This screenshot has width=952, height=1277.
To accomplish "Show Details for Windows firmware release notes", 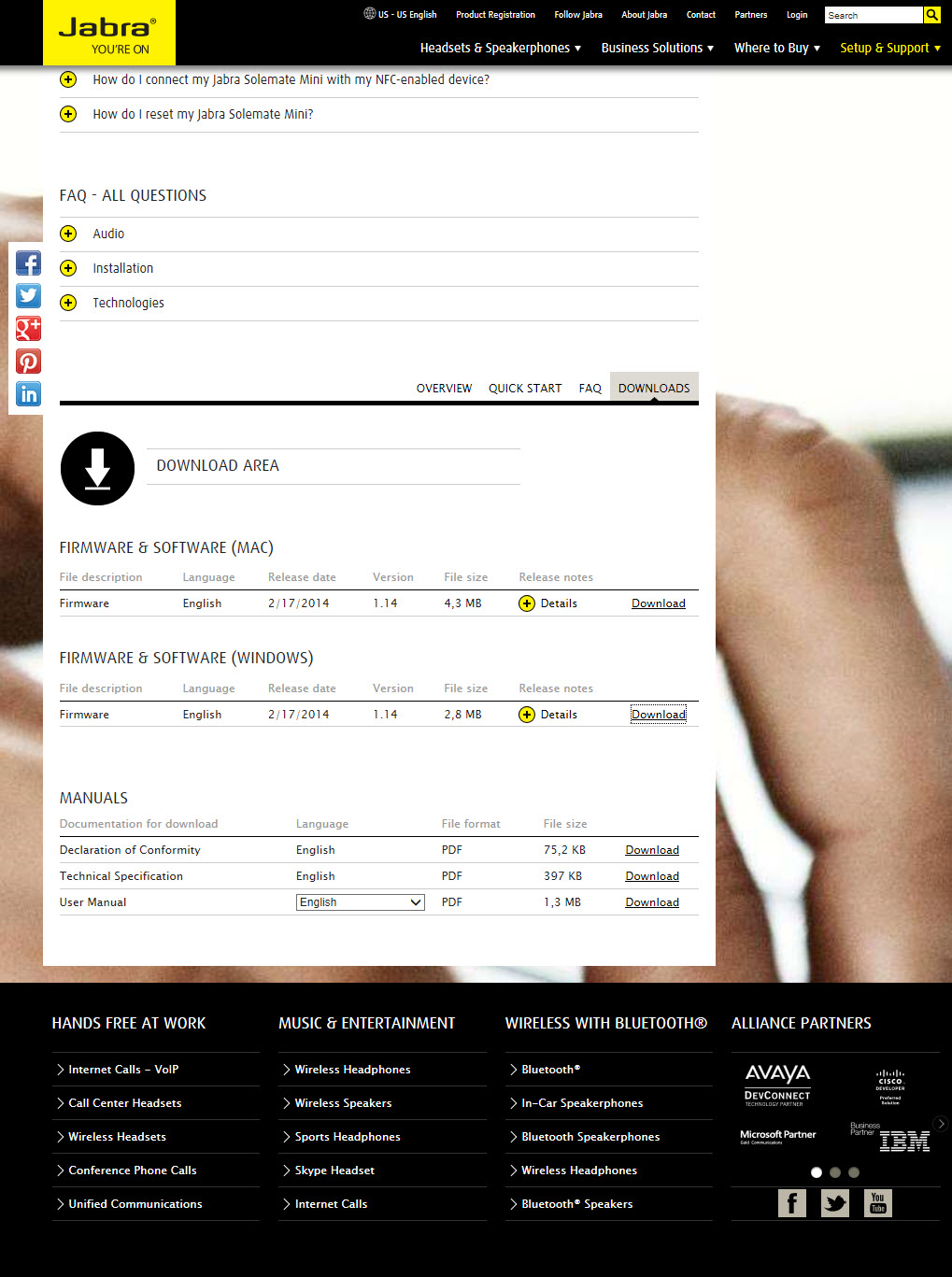I will pyautogui.click(x=548, y=715).
